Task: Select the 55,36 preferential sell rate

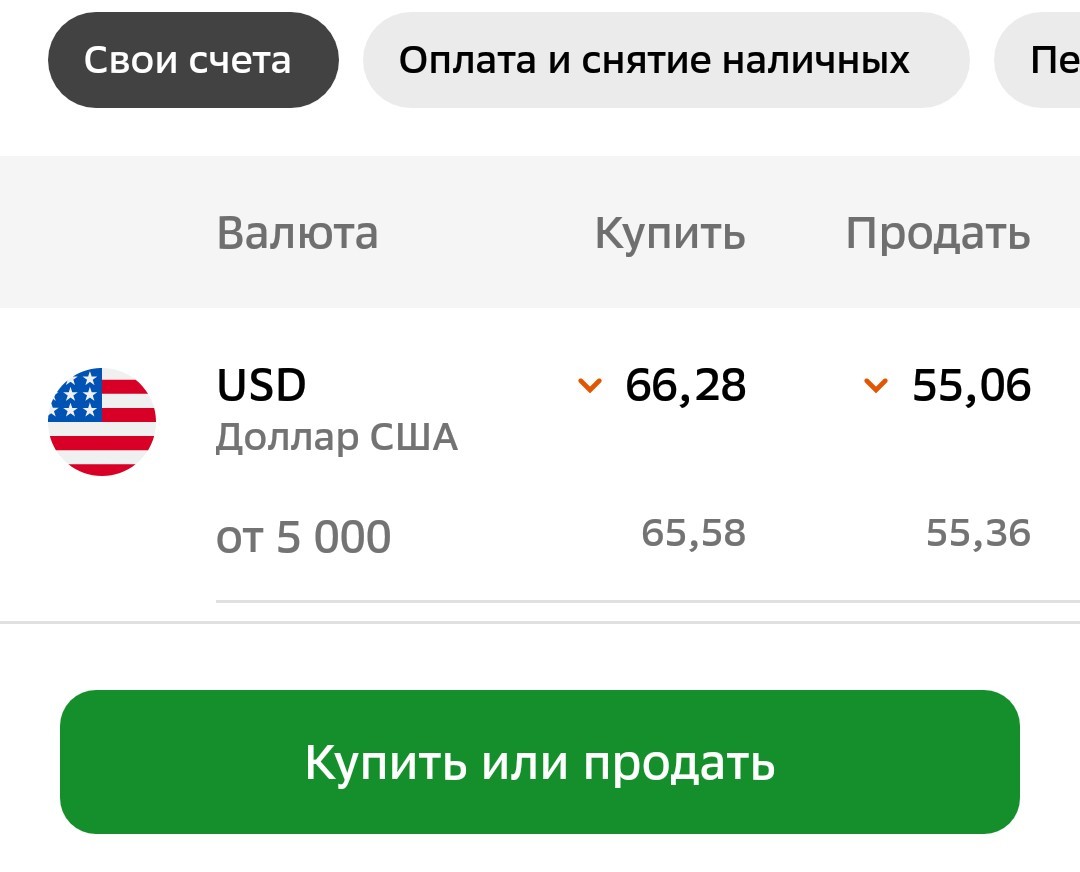Action: (x=979, y=534)
